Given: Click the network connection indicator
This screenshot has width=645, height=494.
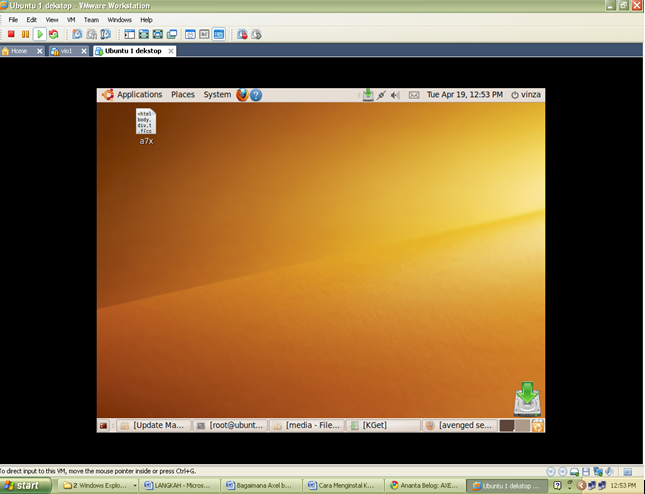Looking at the screenshot, I should (381, 95).
